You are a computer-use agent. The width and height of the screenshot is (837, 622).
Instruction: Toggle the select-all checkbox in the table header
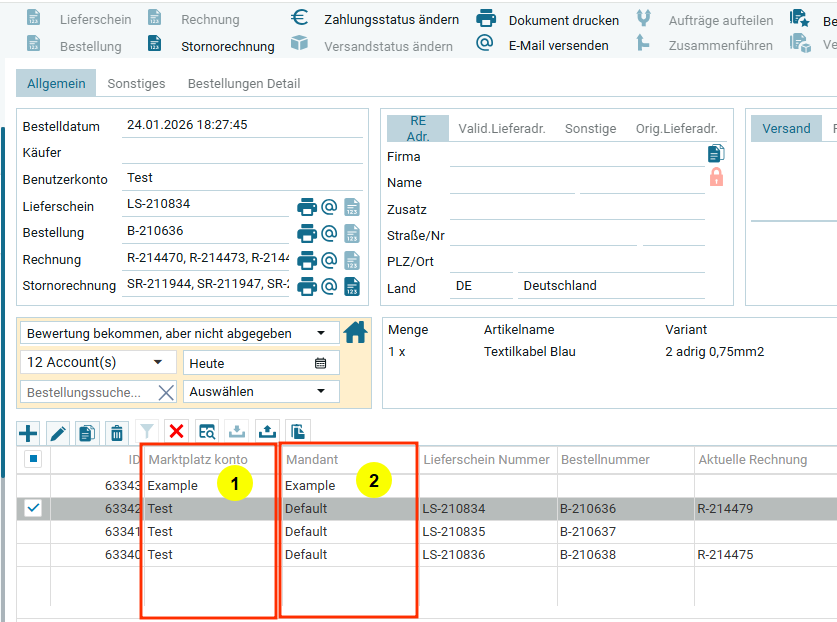[x=33, y=460]
